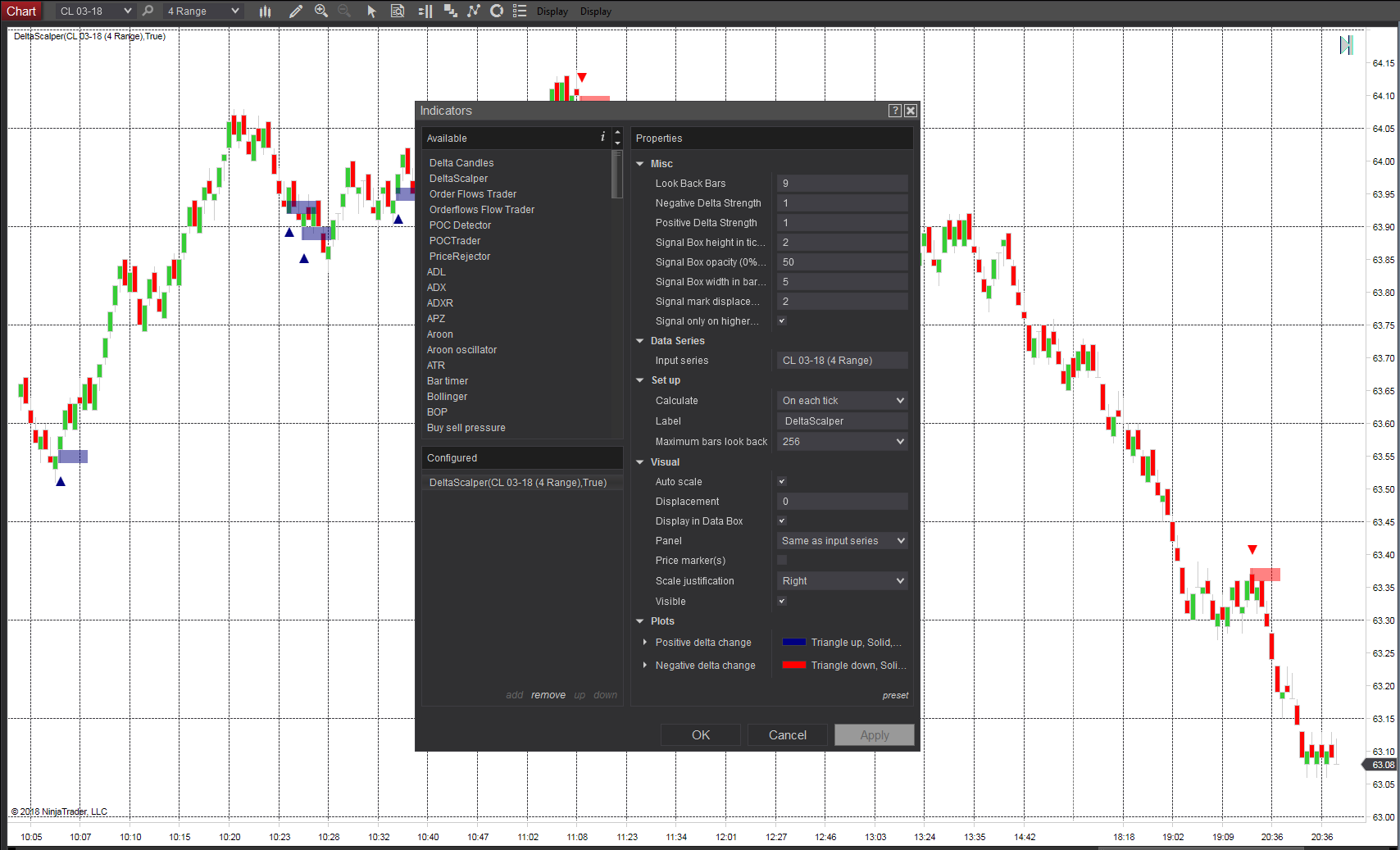The image size is (1400, 850).
Task: Click the Input series field
Action: (x=842, y=361)
